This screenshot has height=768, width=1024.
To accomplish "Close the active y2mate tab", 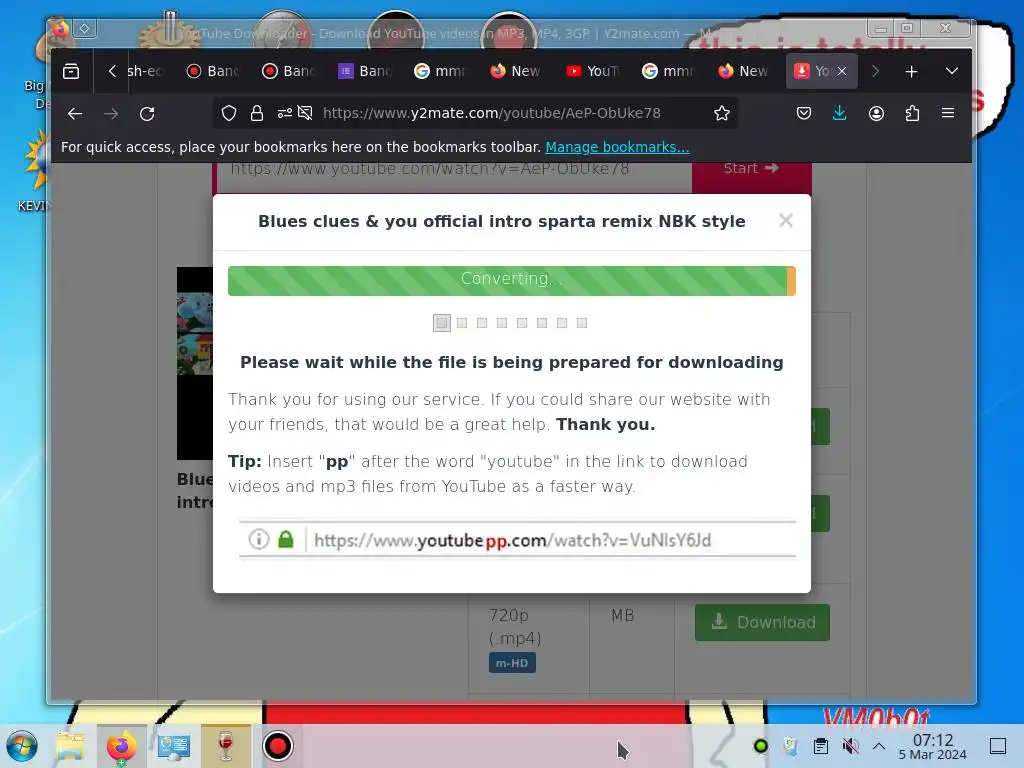I will tap(842, 71).
